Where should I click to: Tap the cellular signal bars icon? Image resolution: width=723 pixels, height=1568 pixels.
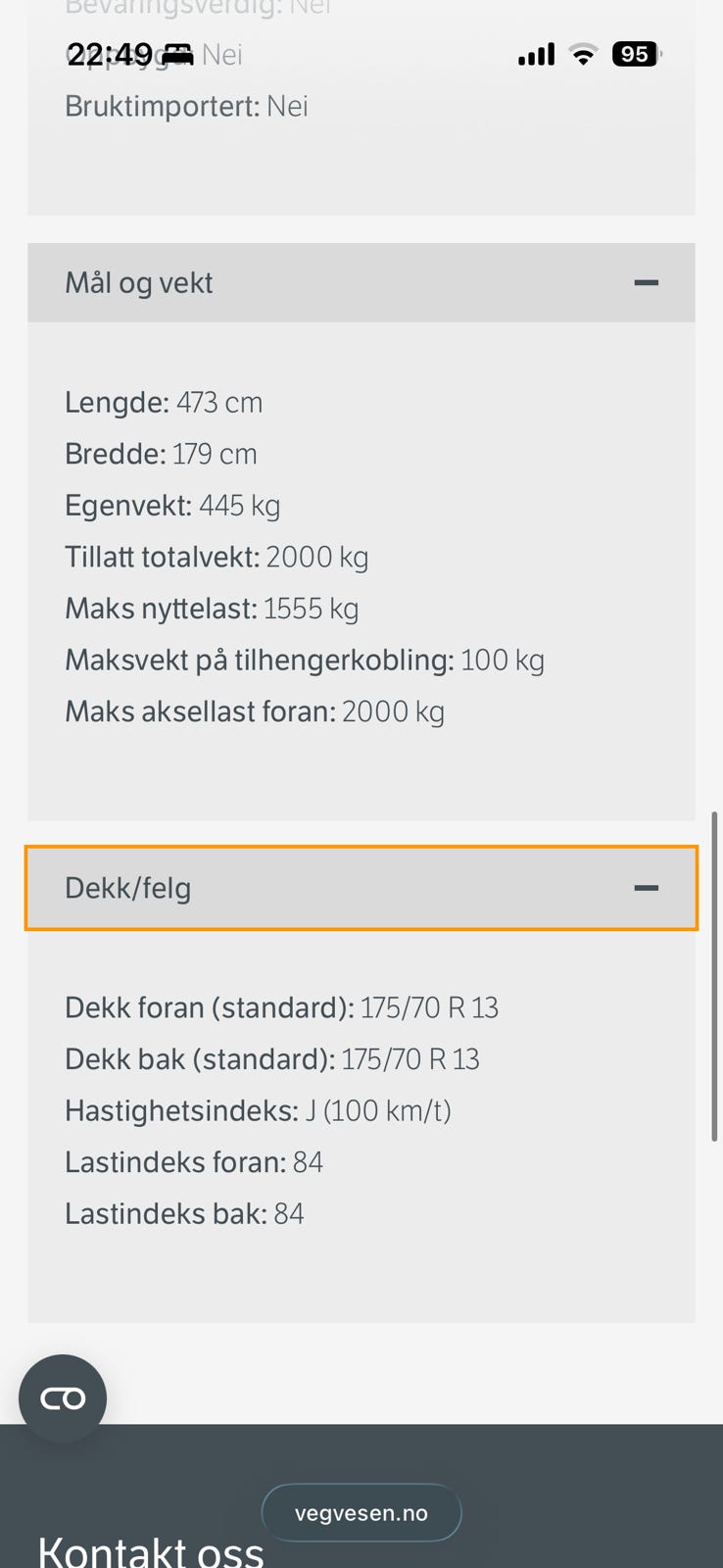536,54
